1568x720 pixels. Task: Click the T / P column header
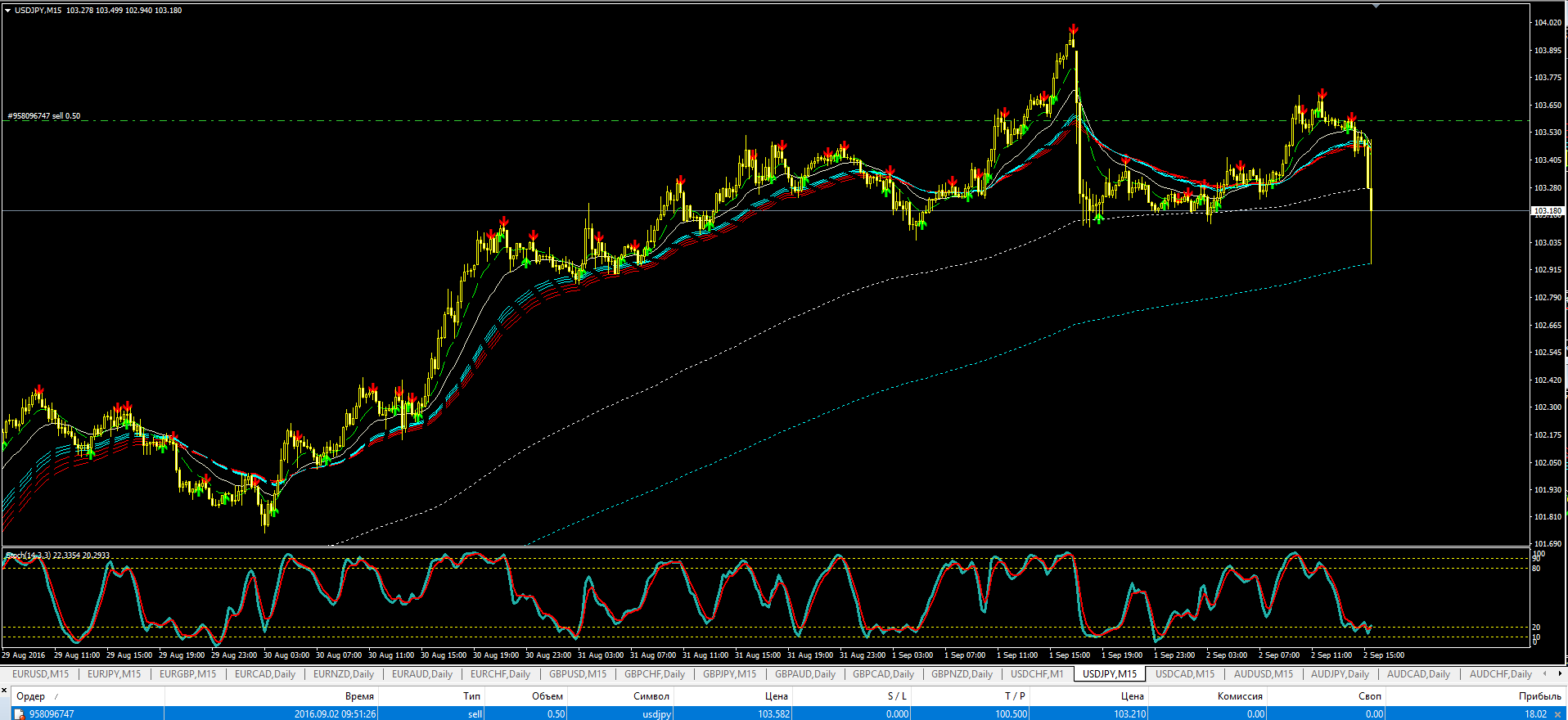pyautogui.click(x=971, y=696)
